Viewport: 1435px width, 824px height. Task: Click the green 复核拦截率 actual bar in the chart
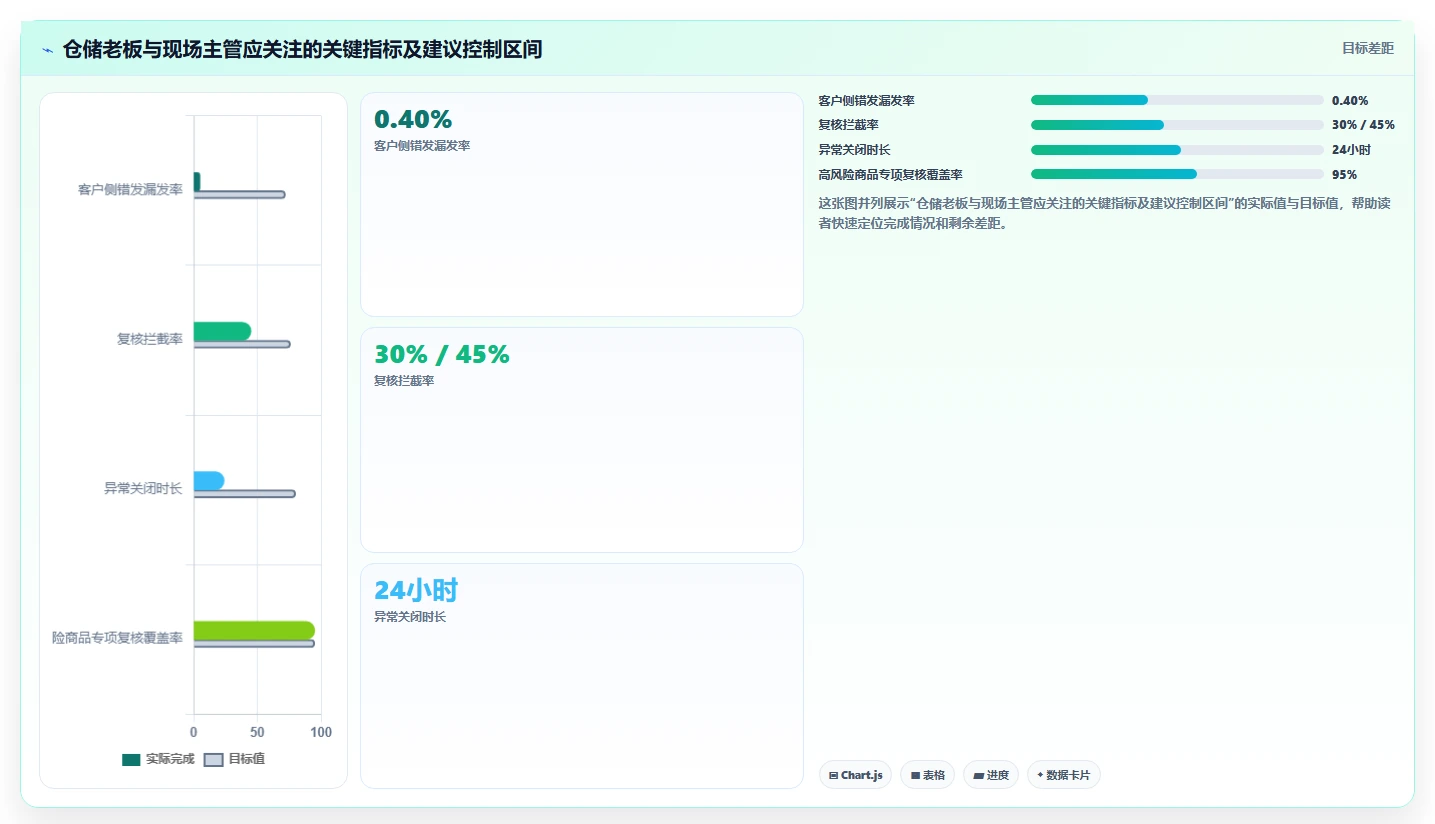click(222, 331)
